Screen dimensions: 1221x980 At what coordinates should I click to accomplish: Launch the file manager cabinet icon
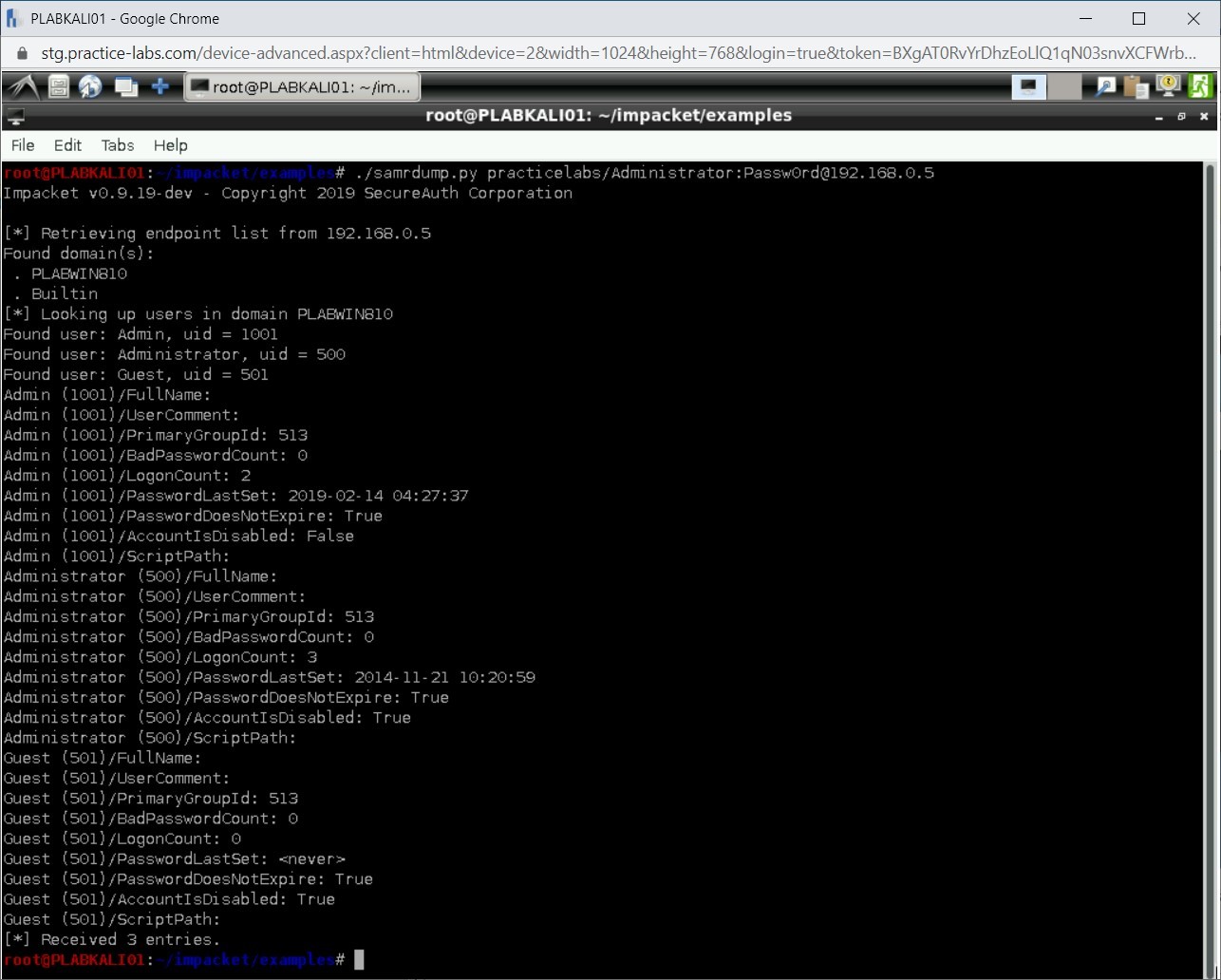coord(59,87)
